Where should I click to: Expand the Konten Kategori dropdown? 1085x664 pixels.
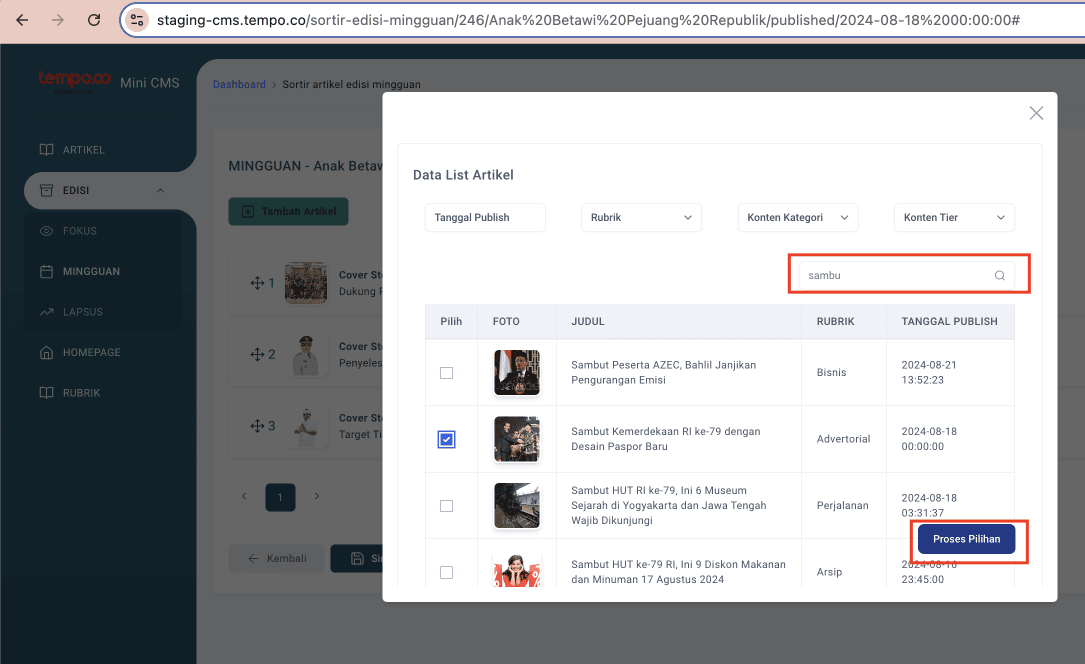click(x=798, y=217)
